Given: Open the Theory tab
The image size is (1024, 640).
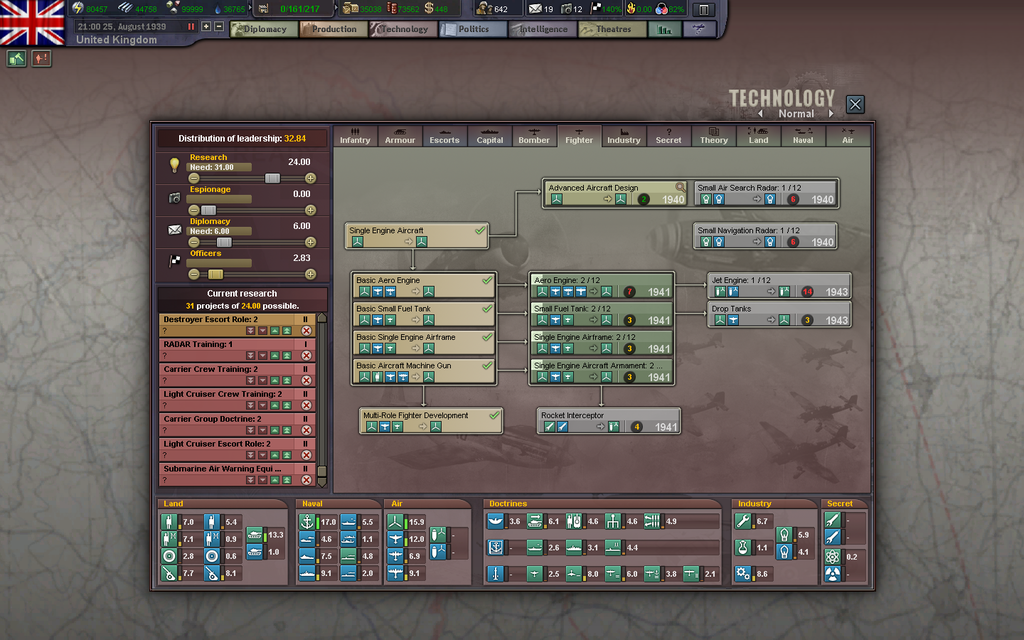Looking at the screenshot, I should pyautogui.click(x=714, y=136).
